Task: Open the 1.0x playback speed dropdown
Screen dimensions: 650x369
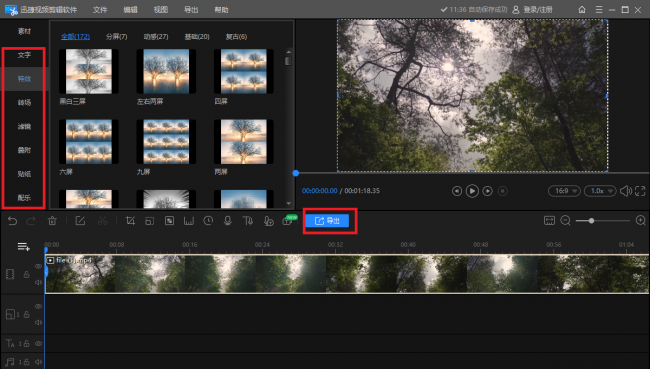Action: [x=600, y=191]
